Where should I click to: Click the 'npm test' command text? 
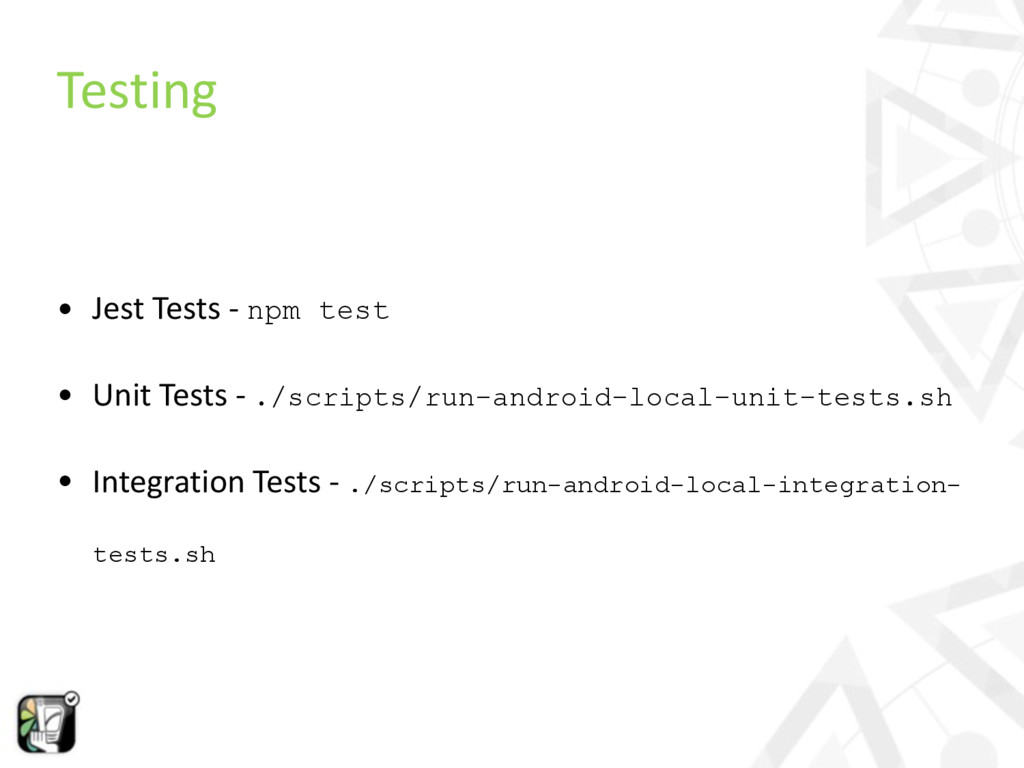coord(318,311)
